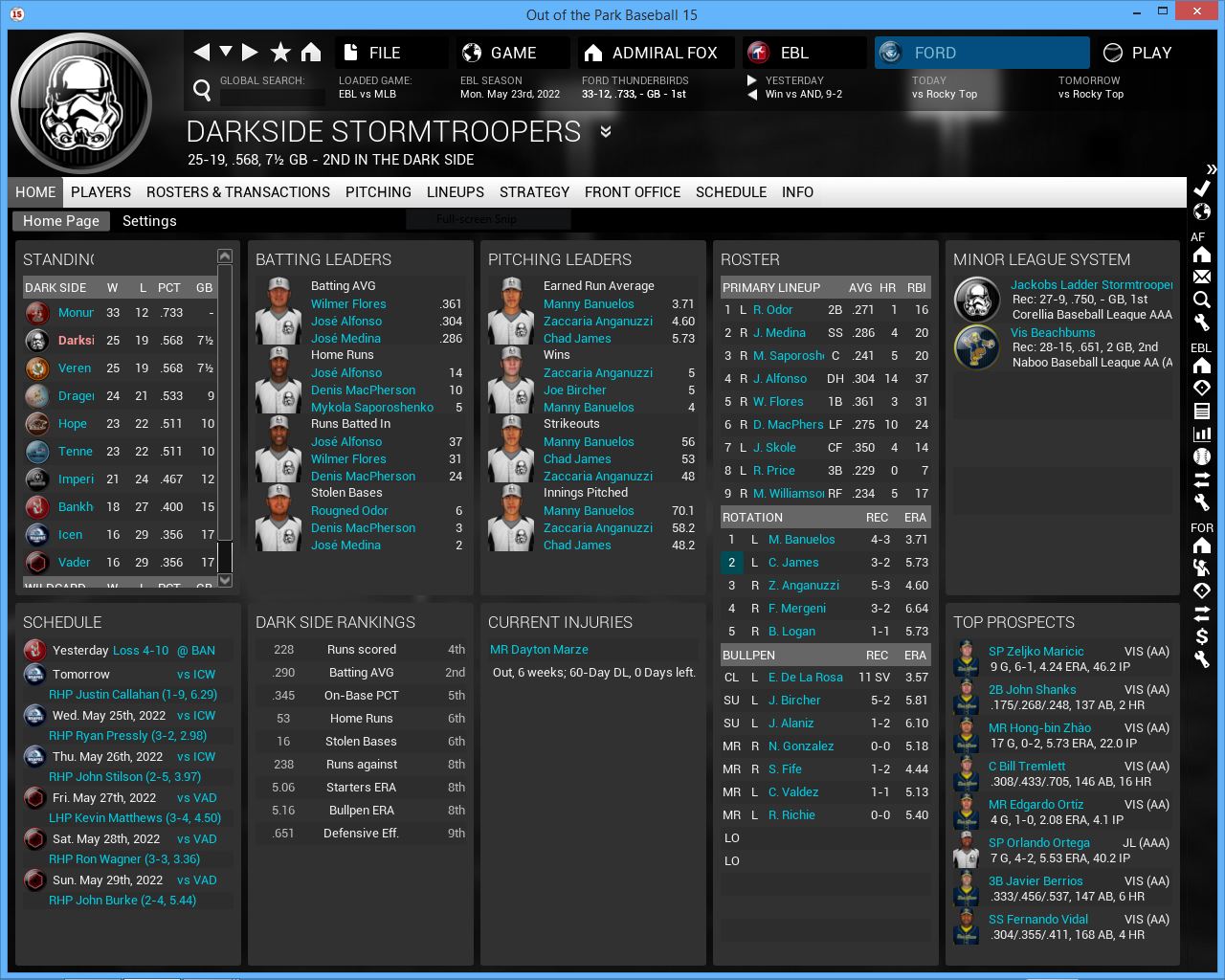
Task: Open the FILE menu
Action: pyautogui.click(x=391, y=53)
